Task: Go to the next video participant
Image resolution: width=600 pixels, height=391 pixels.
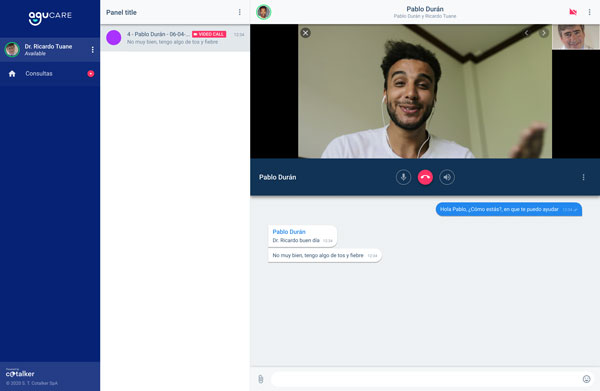Action: coord(543,33)
